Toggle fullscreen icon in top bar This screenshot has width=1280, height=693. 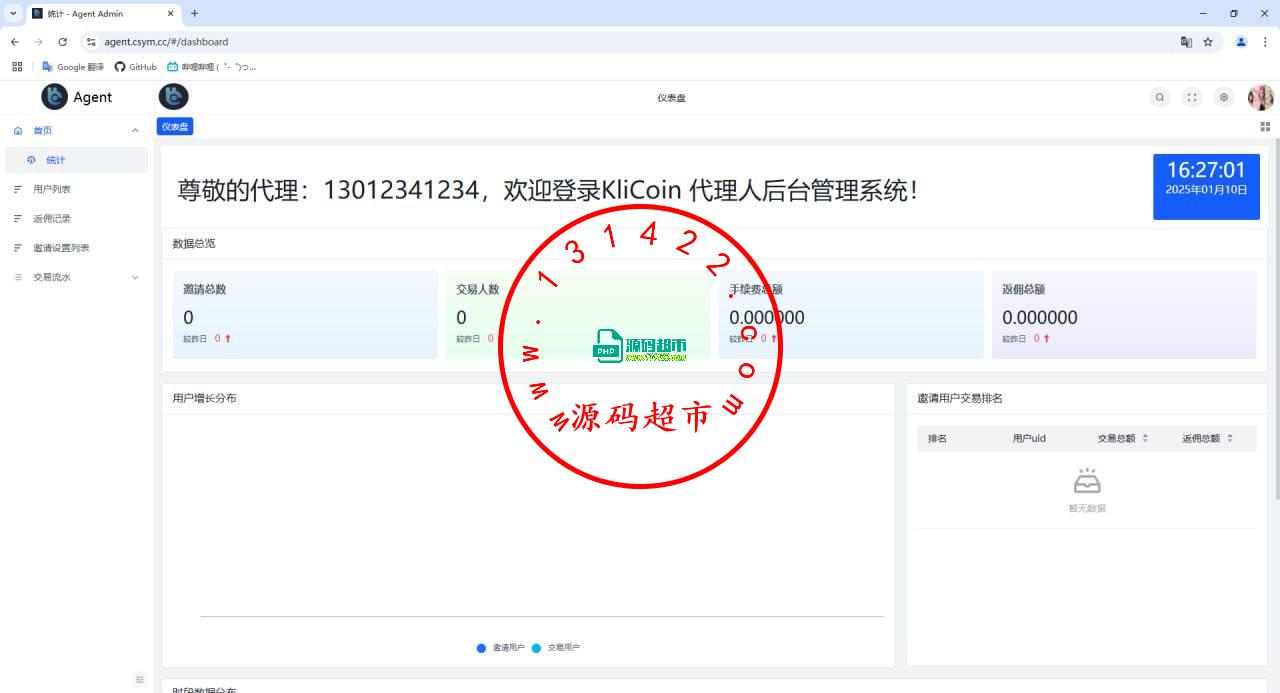click(x=1192, y=97)
